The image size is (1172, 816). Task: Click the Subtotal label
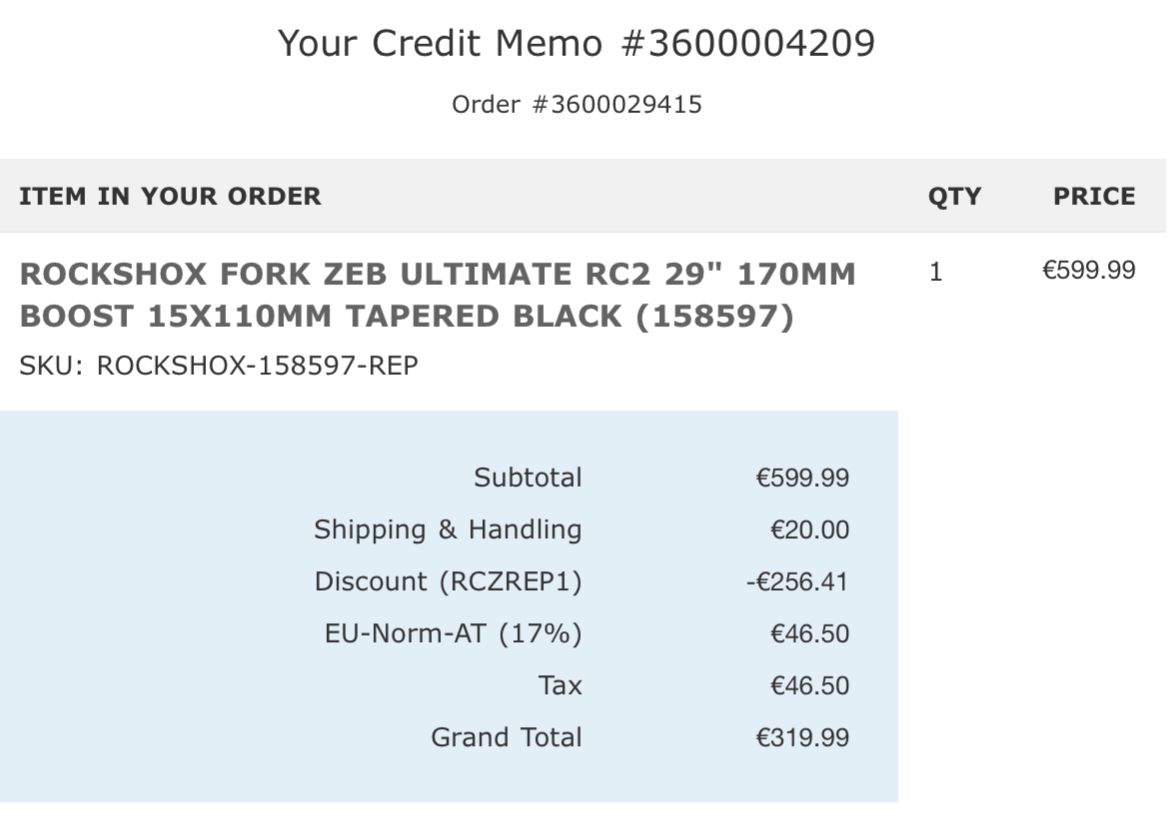(527, 478)
